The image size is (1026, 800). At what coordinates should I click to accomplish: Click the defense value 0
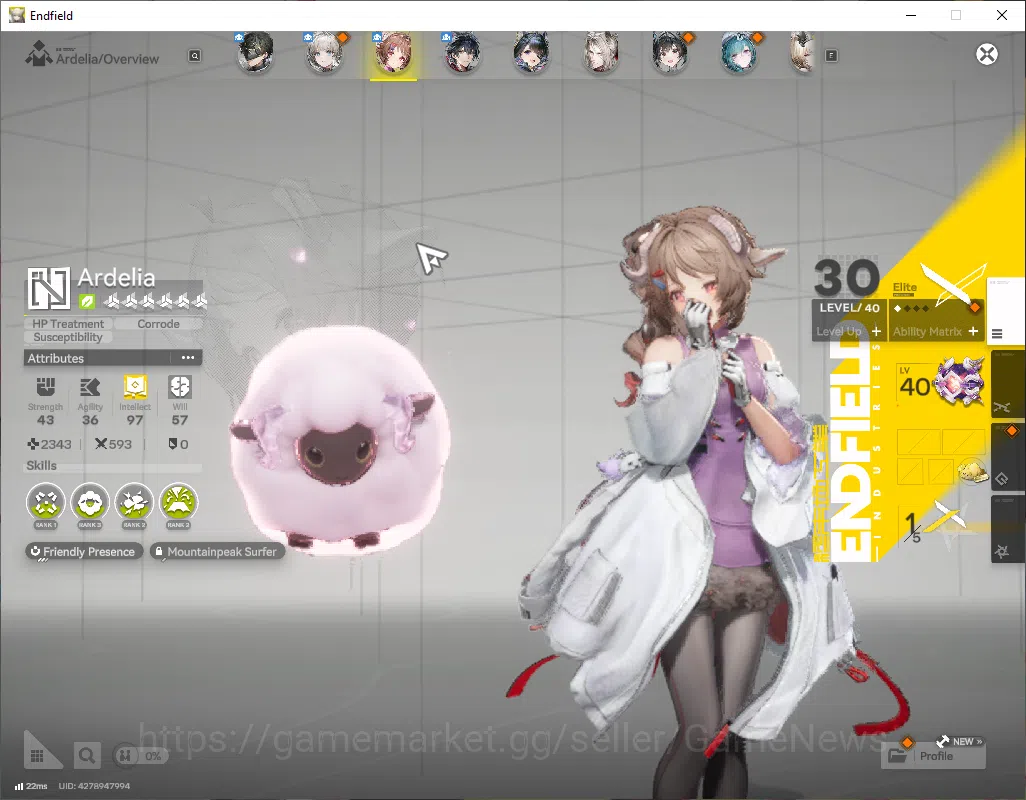pyautogui.click(x=185, y=444)
